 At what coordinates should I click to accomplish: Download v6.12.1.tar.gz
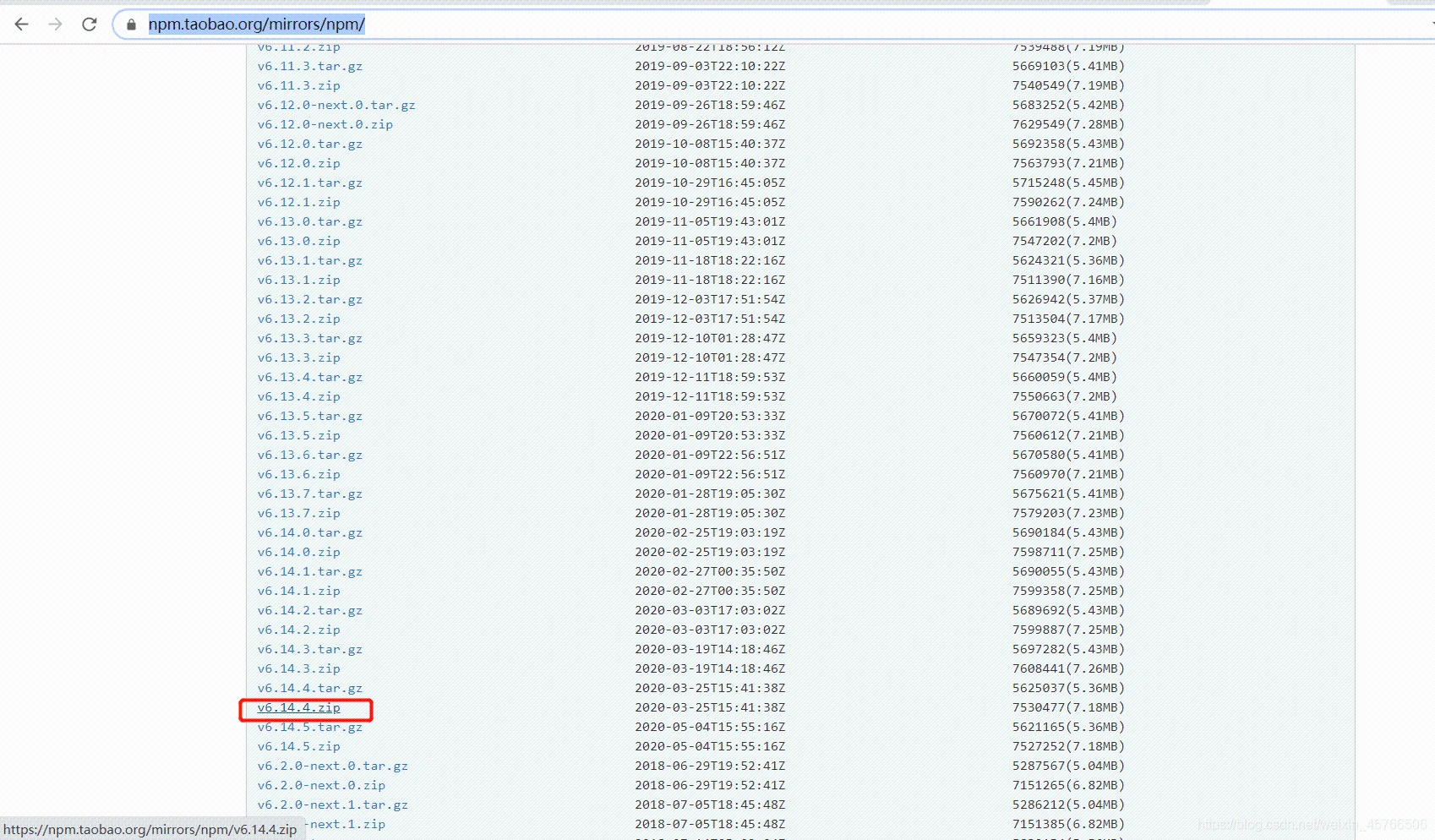click(x=310, y=183)
